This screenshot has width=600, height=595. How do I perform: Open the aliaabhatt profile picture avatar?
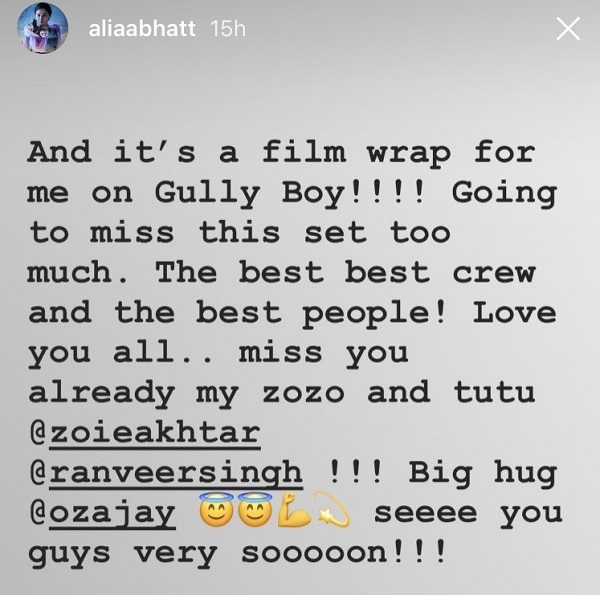tap(42, 28)
